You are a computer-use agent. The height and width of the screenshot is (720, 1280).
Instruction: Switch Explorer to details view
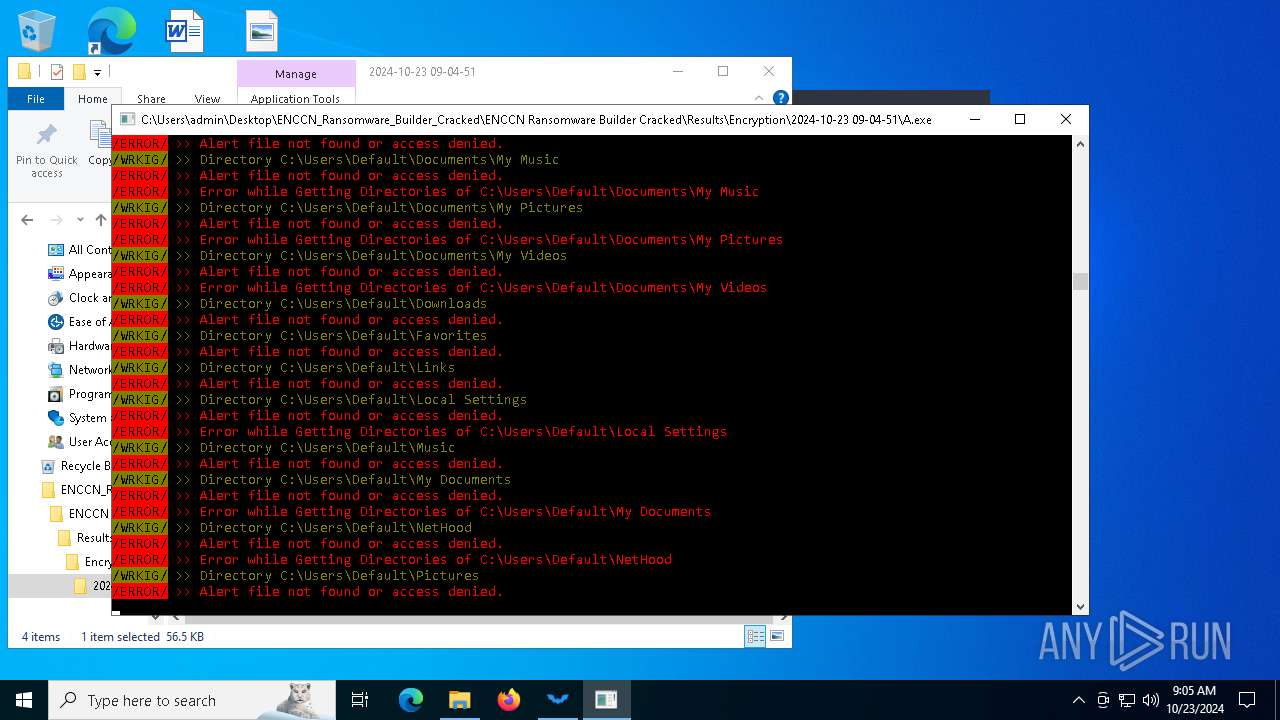(x=755, y=636)
